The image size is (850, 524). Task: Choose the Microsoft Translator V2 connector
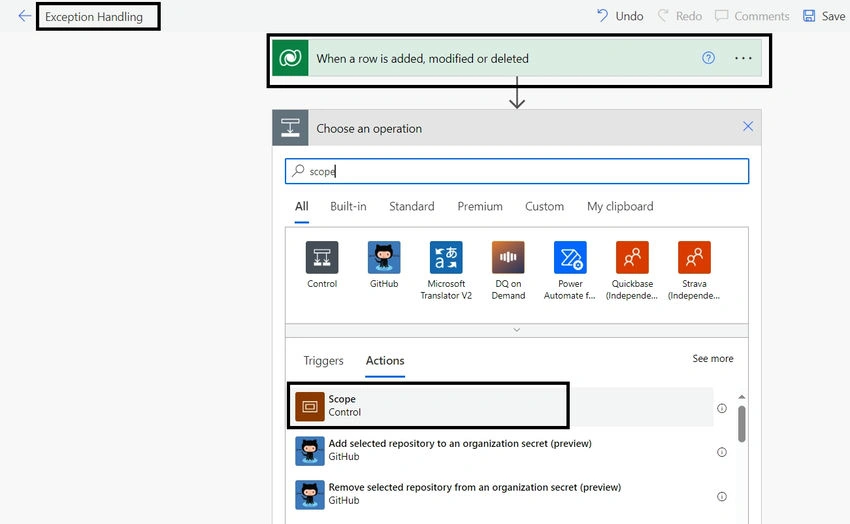point(446,257)
